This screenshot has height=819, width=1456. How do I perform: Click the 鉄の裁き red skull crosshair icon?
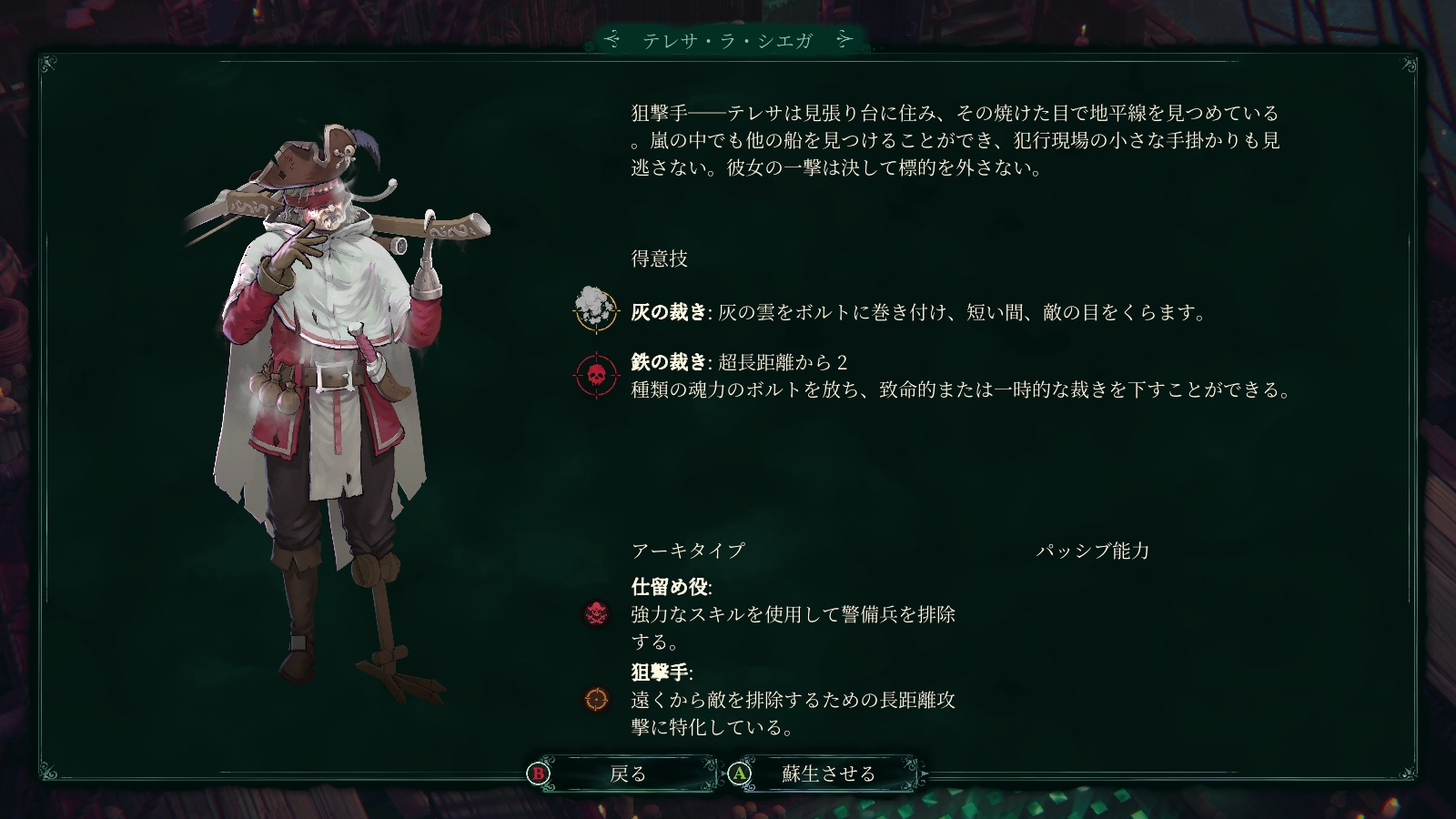point(596,375)
